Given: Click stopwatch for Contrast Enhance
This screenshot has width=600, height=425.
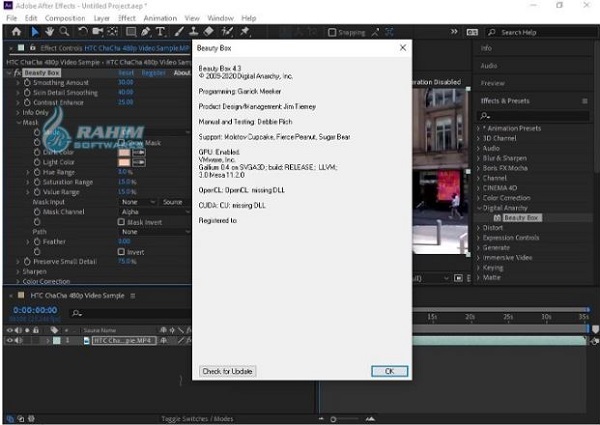Looking at the screenshot, I should 27,103.
